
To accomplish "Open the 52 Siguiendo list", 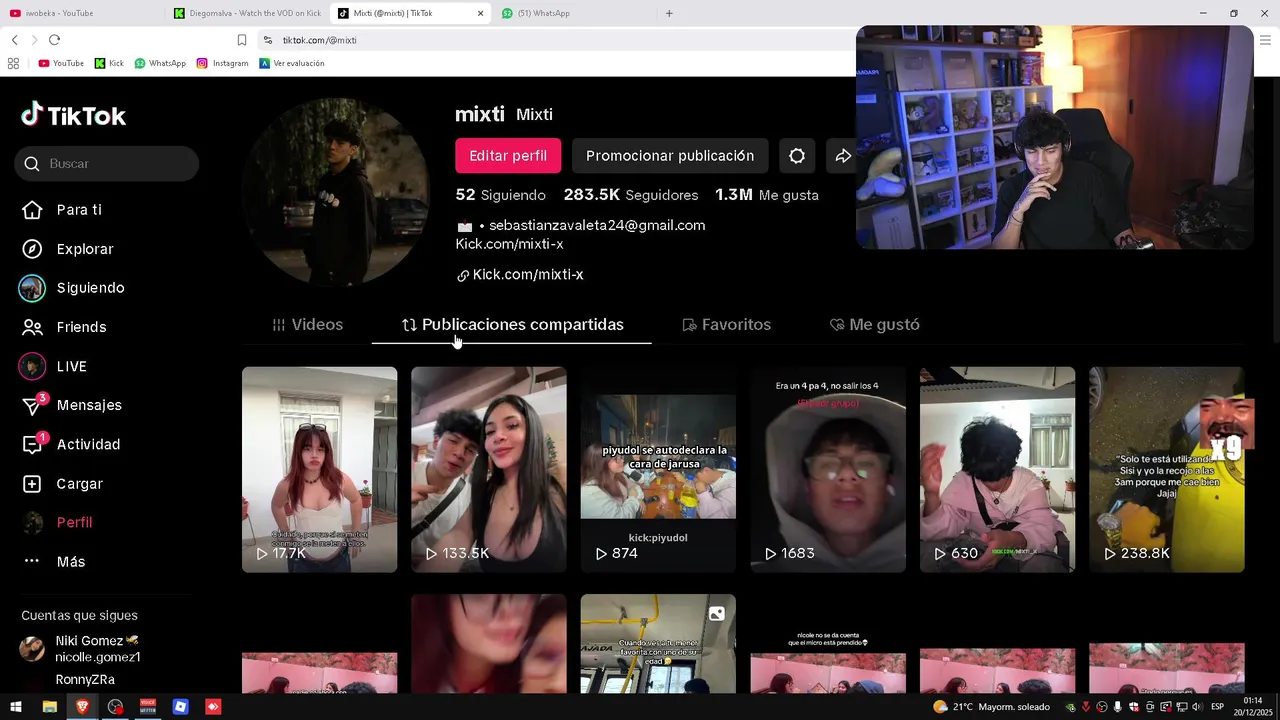I will coord(501,195).
